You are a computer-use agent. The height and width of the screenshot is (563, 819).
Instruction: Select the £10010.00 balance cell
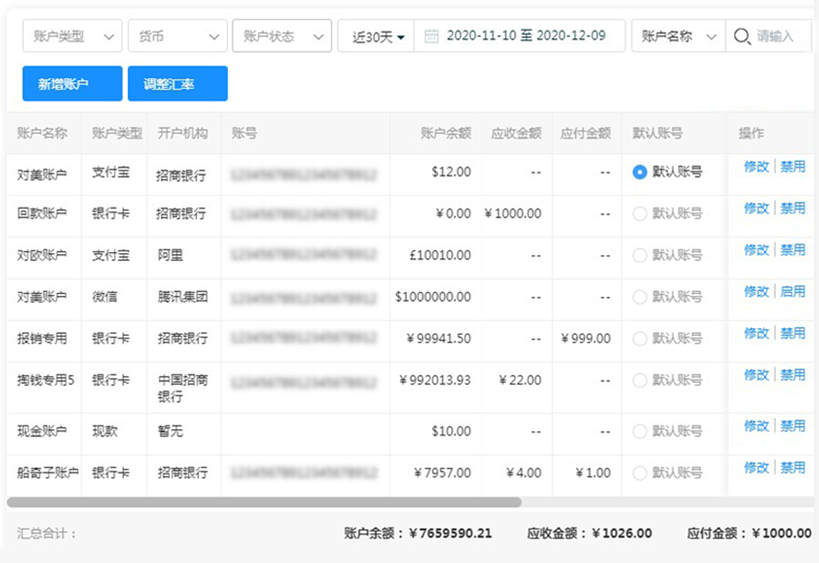440,255
